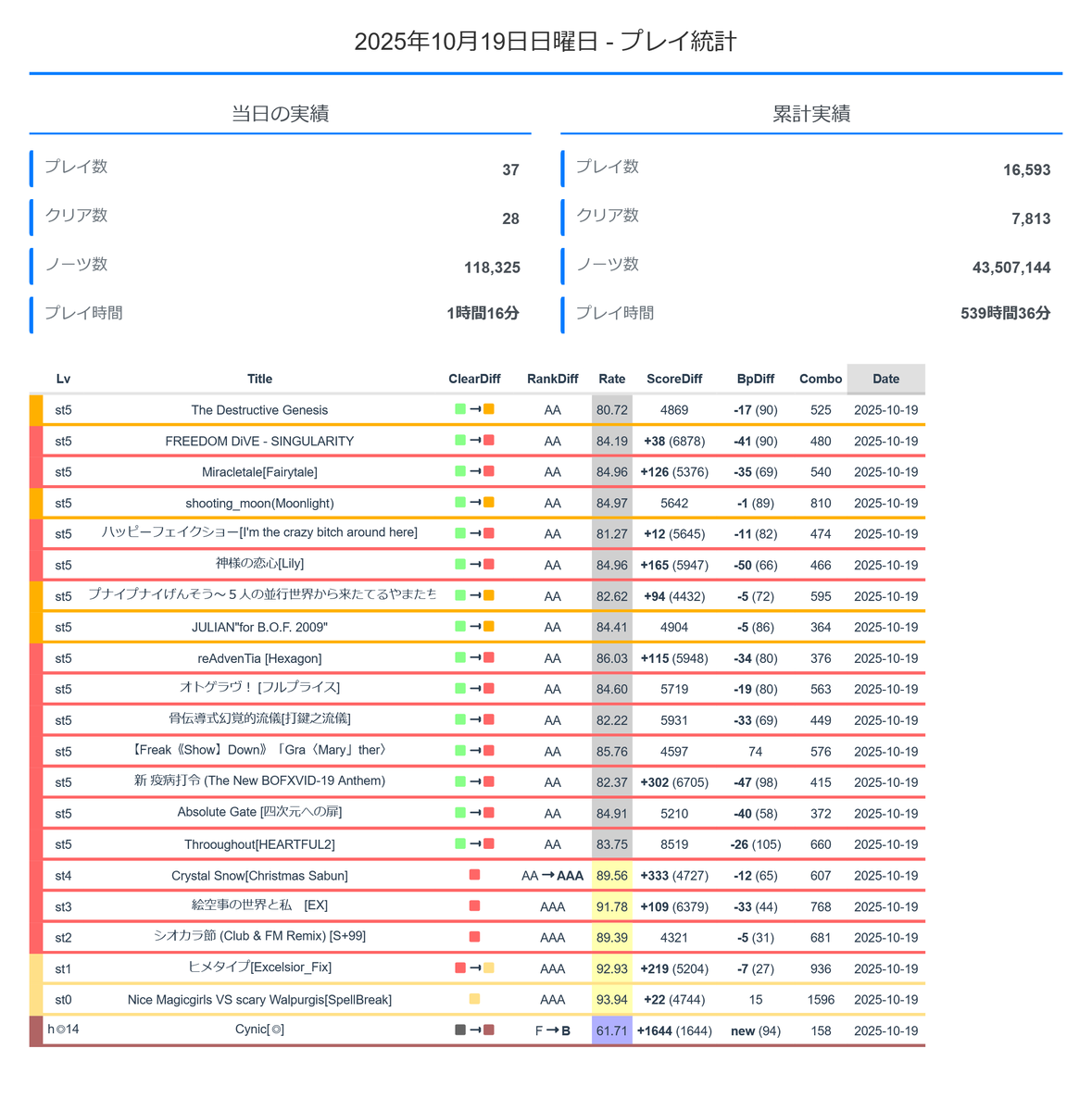
Task: Click rate value 61.71
Action: coord(612,1030)
